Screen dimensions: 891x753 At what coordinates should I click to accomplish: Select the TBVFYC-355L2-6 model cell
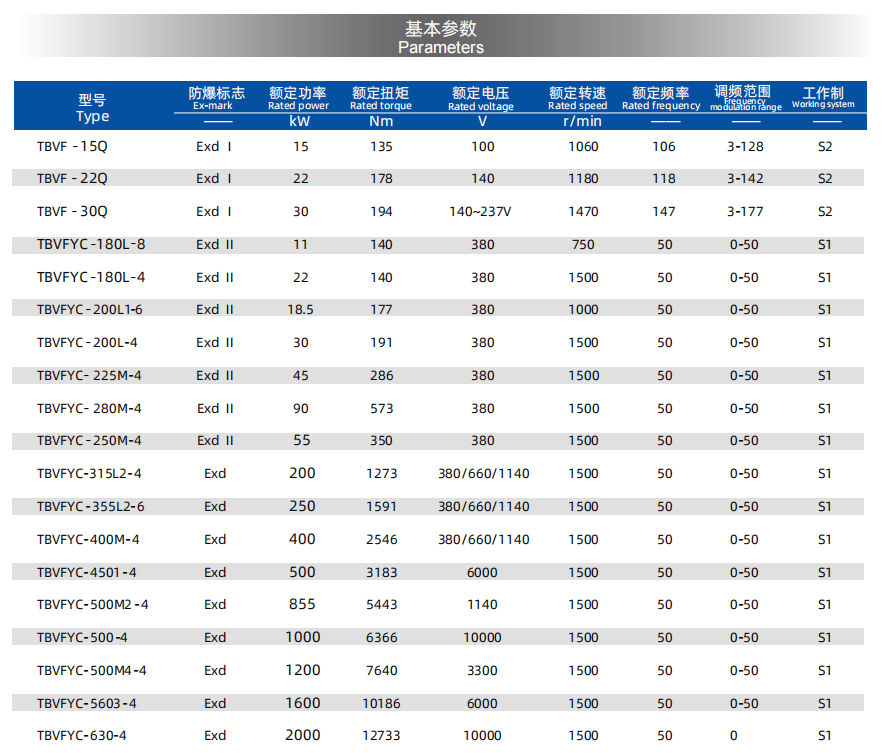pyautogui.click(x=90, y=507)
